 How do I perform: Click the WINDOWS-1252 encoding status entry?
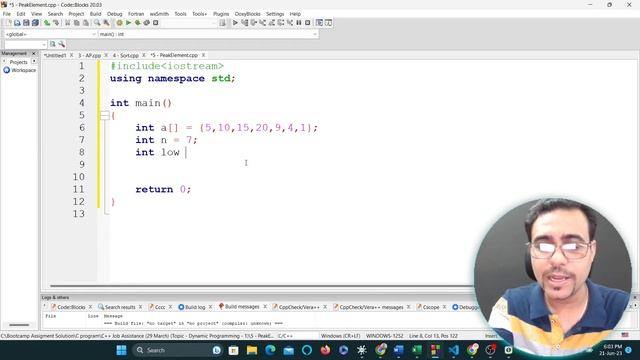(x=384, y=336)
